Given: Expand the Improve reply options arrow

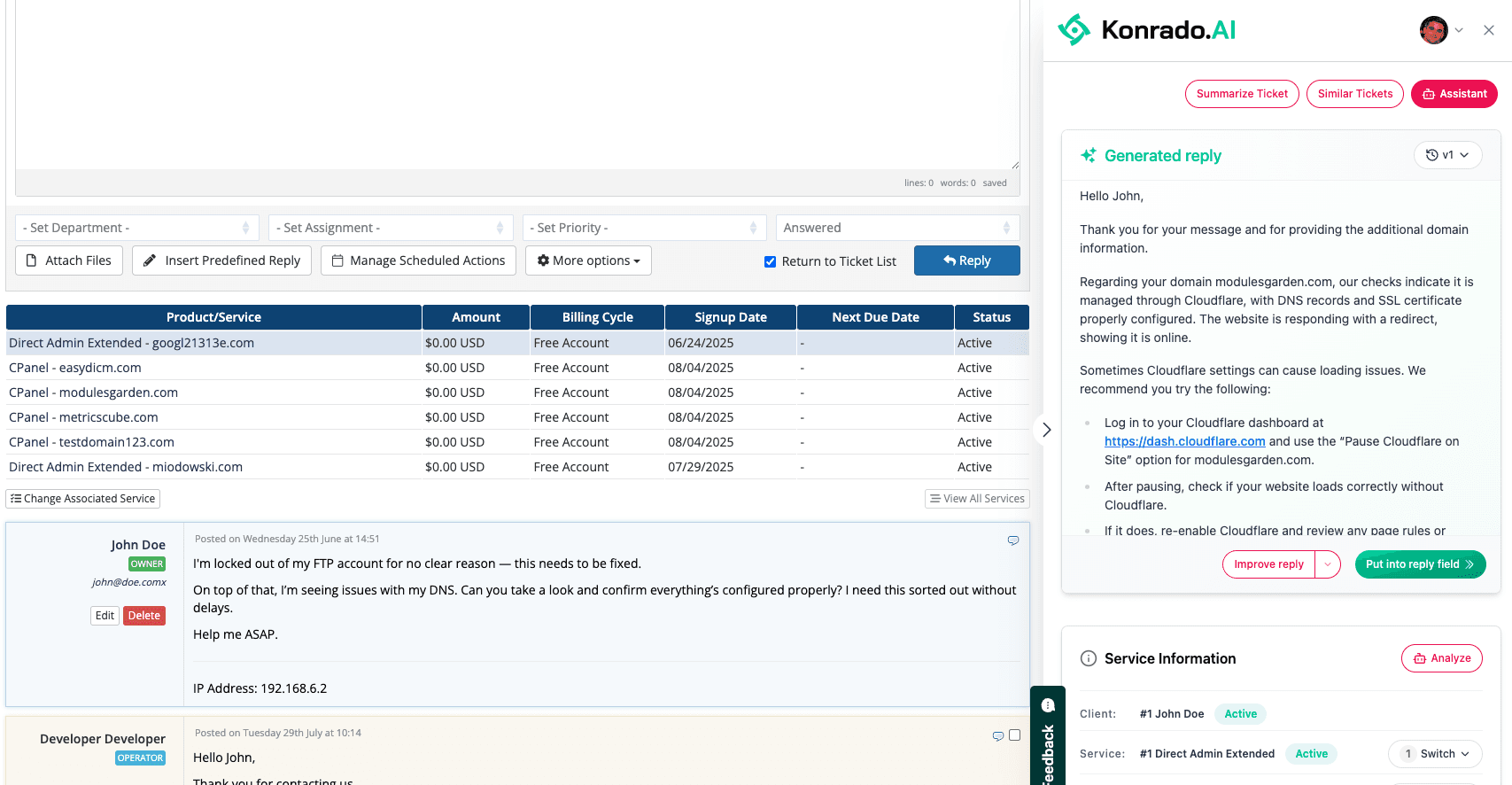Looking at the screenshot, I should coord(1328,564).
